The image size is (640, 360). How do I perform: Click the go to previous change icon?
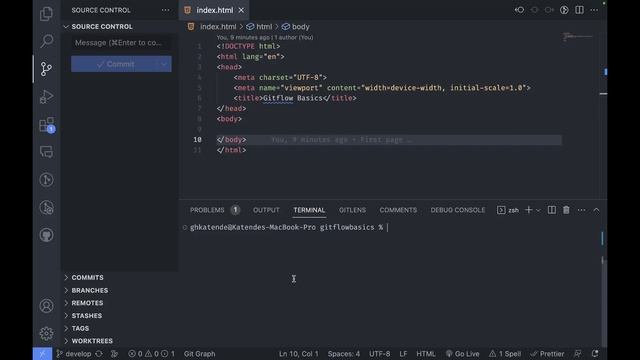(x=519, y=10)
